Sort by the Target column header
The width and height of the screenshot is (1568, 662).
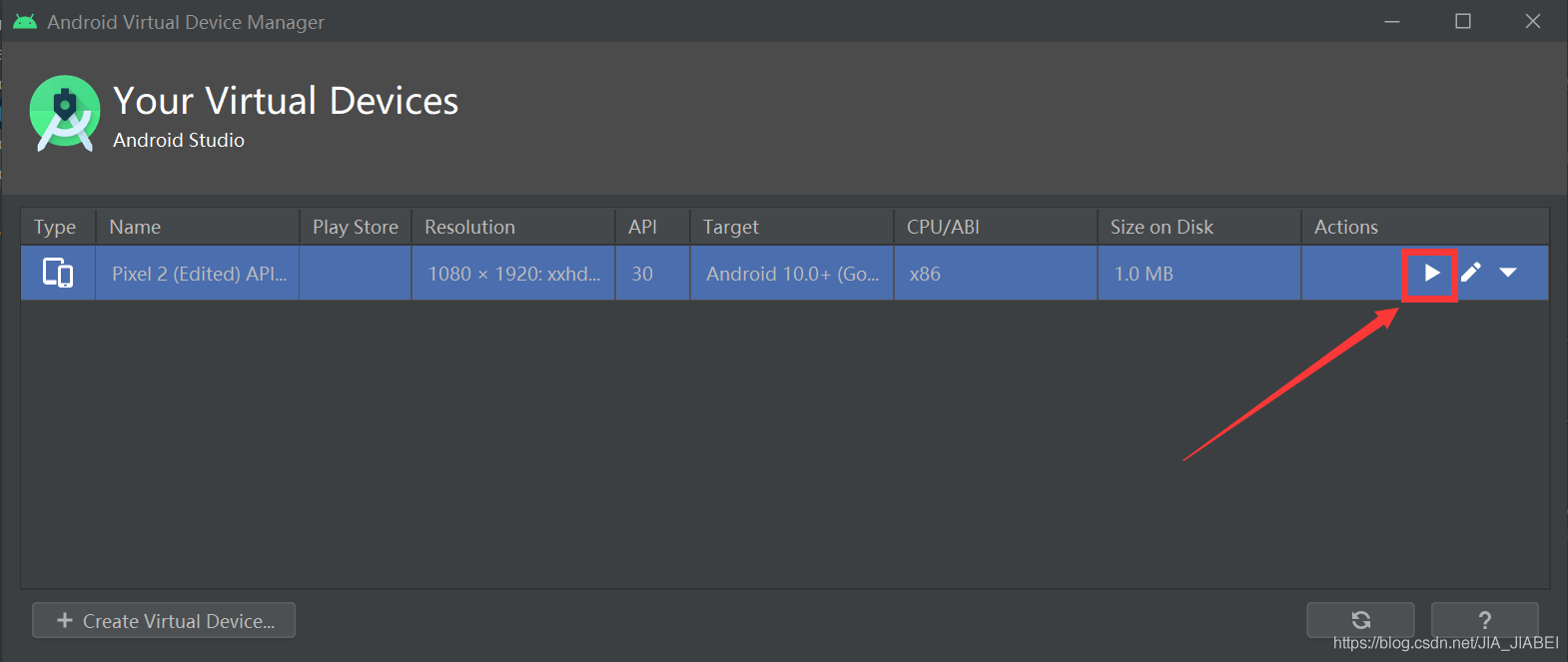point(792,227)
